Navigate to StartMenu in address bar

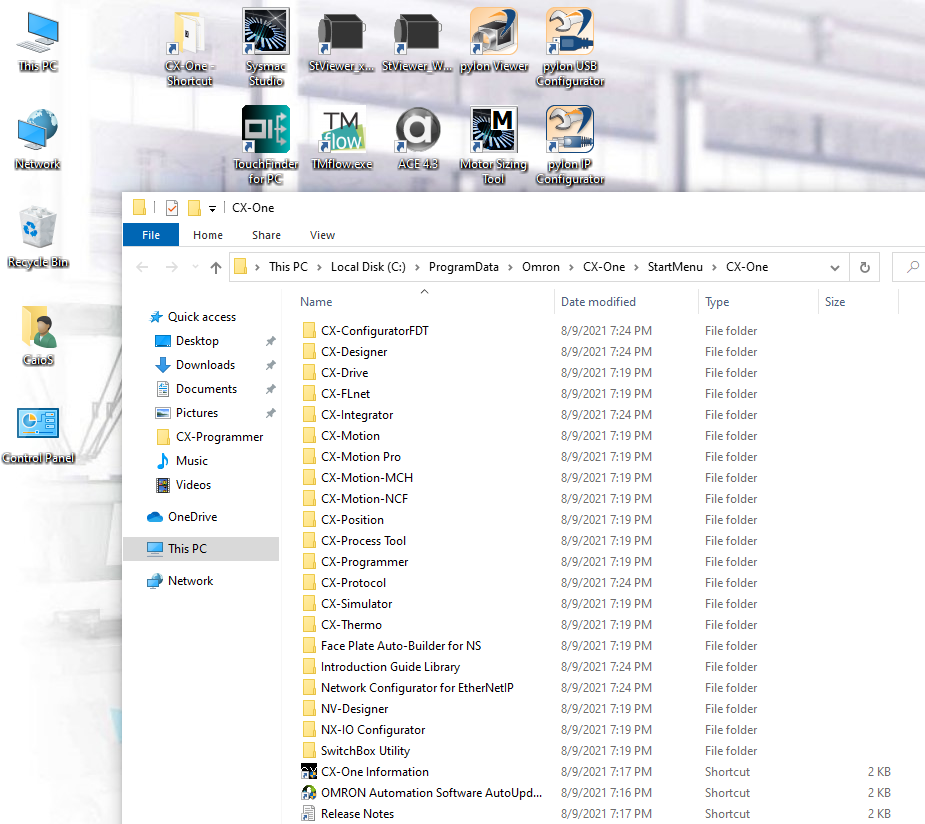point(675,267)
